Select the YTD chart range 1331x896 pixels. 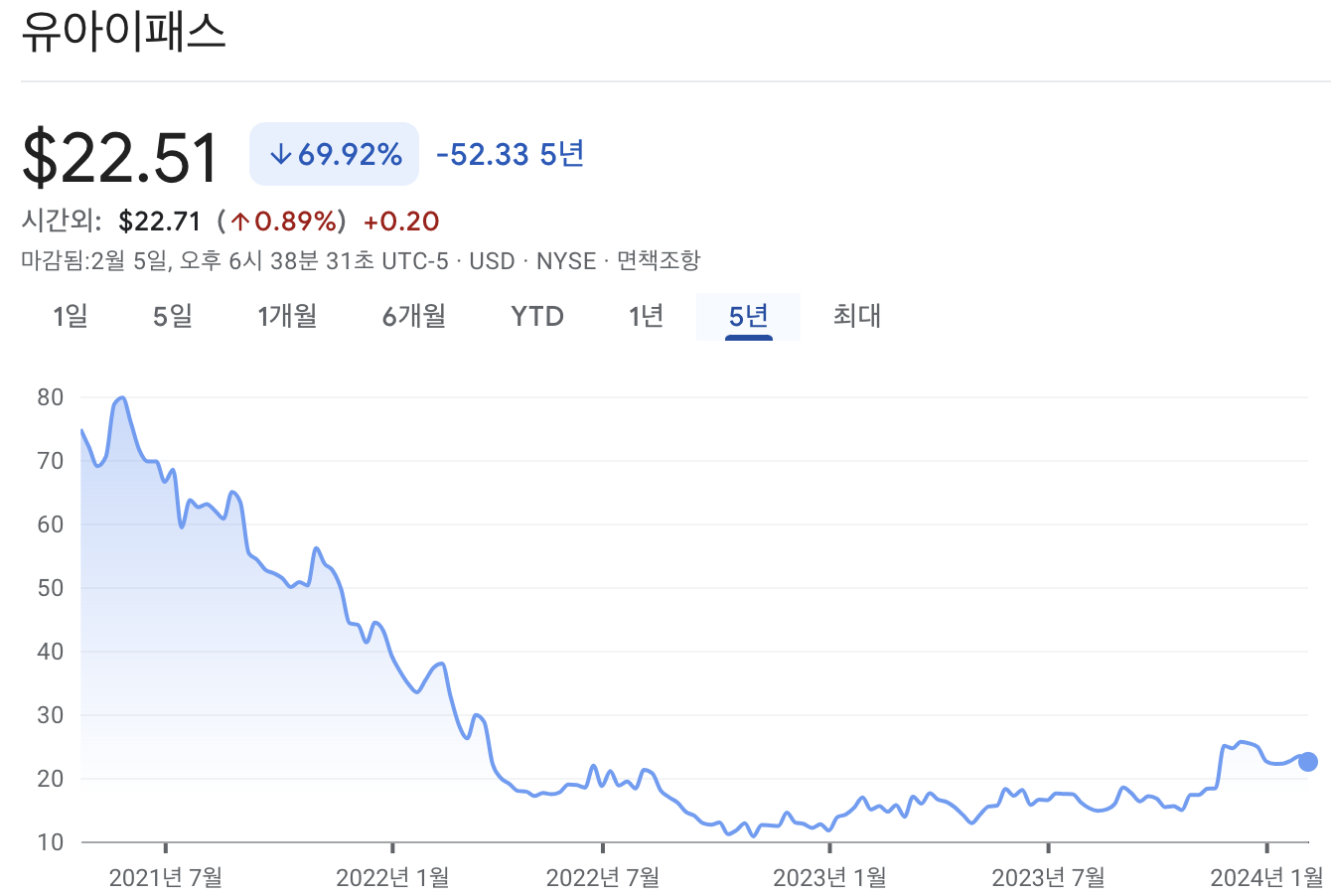click(x=536, y=315)
